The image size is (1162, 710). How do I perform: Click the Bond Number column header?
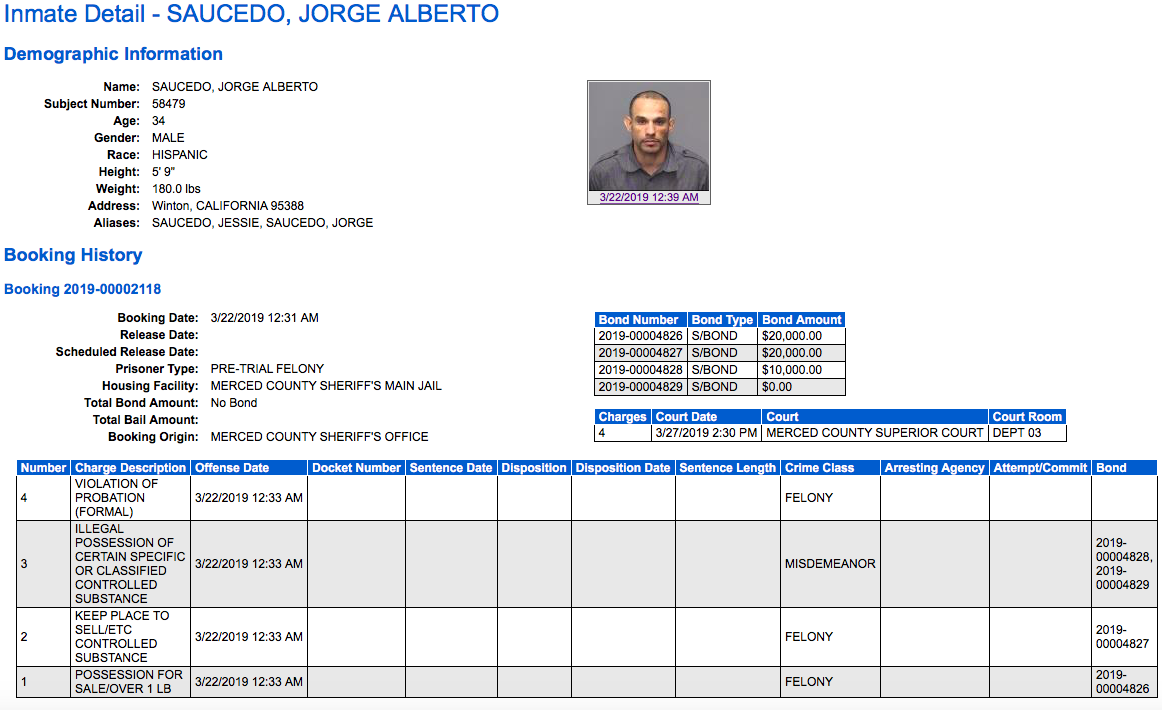point(640,319)
